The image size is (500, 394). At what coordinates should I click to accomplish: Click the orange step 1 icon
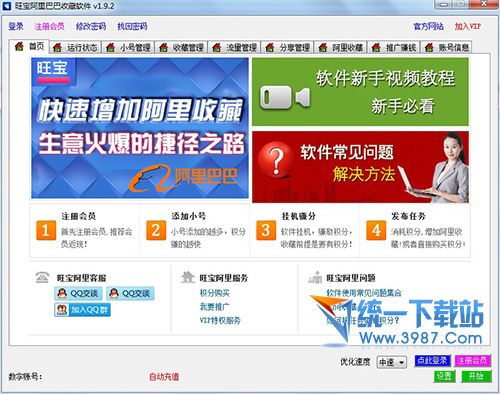(46, 230)
